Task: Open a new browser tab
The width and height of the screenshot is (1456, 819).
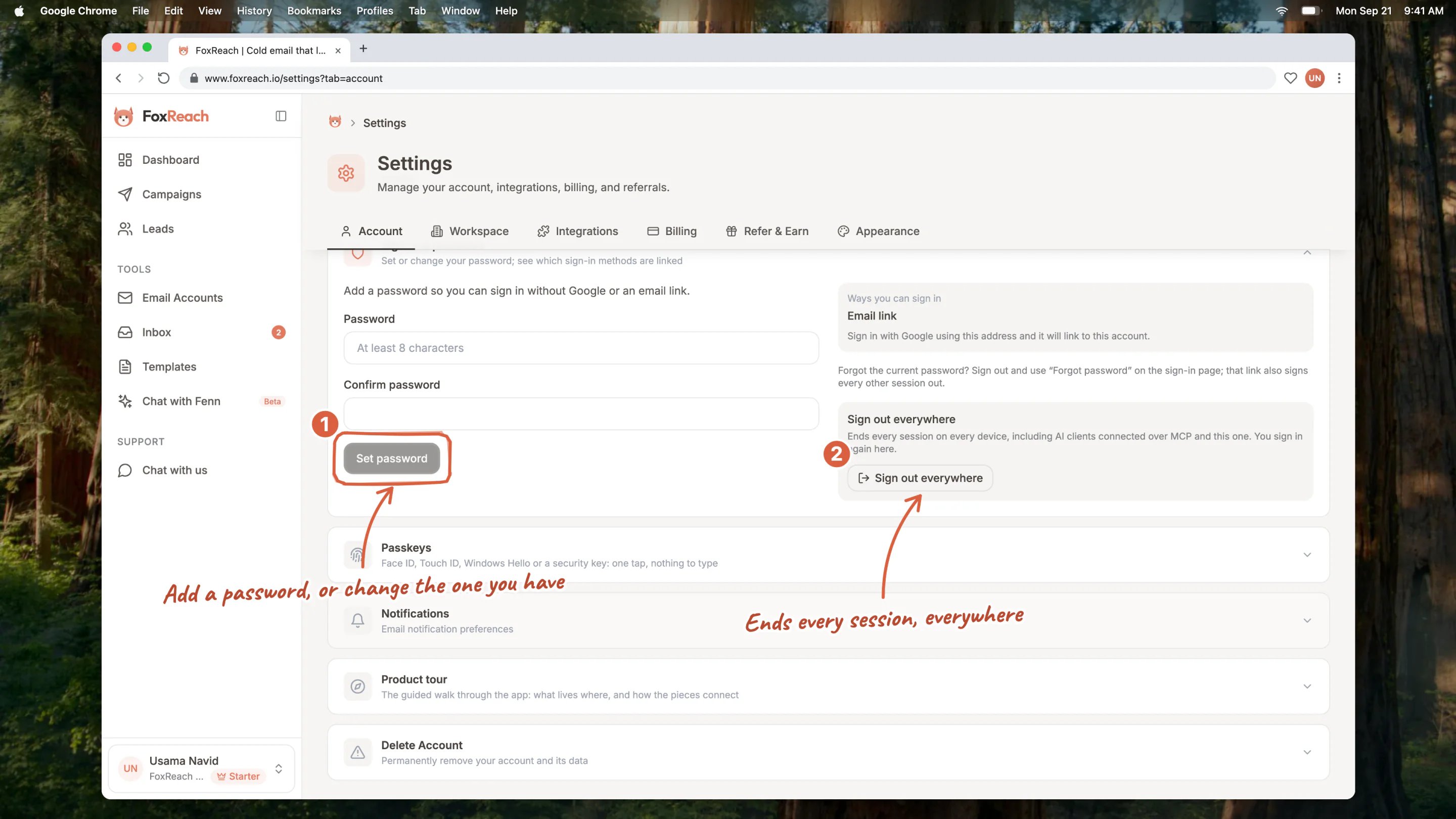Action: tap(363, 49)
